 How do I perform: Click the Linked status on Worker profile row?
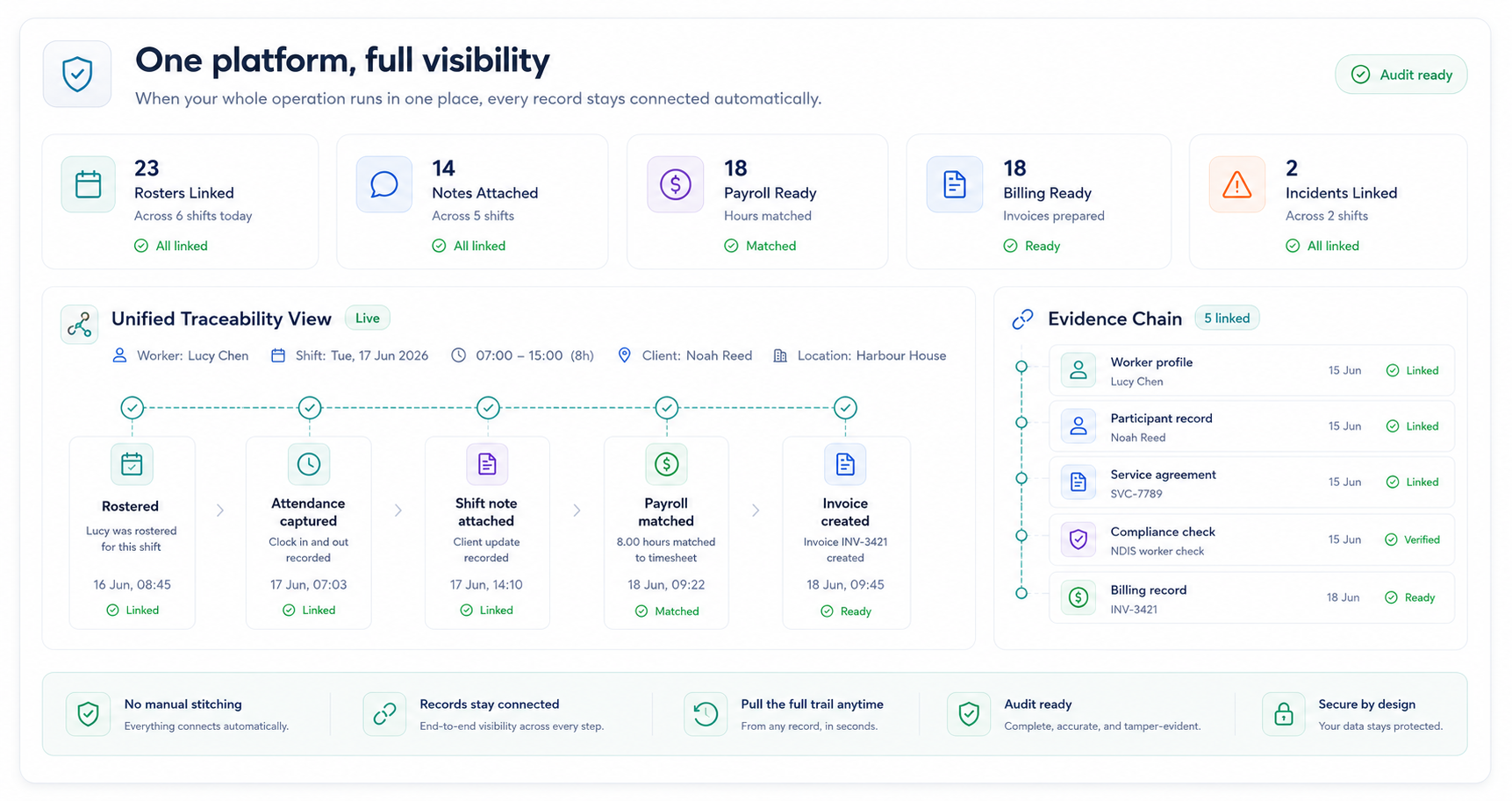1412,370
